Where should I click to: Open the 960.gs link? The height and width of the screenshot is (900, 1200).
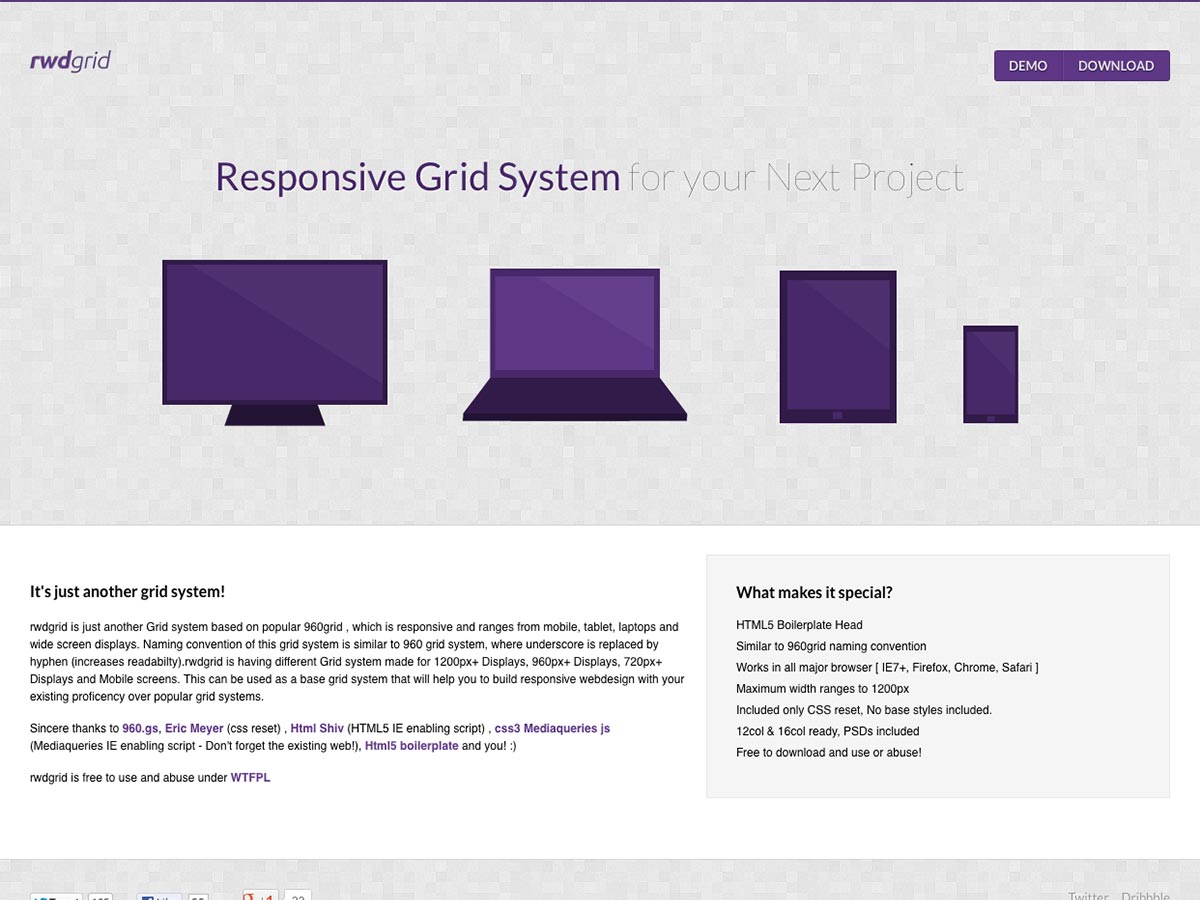[x=140, y=729]
